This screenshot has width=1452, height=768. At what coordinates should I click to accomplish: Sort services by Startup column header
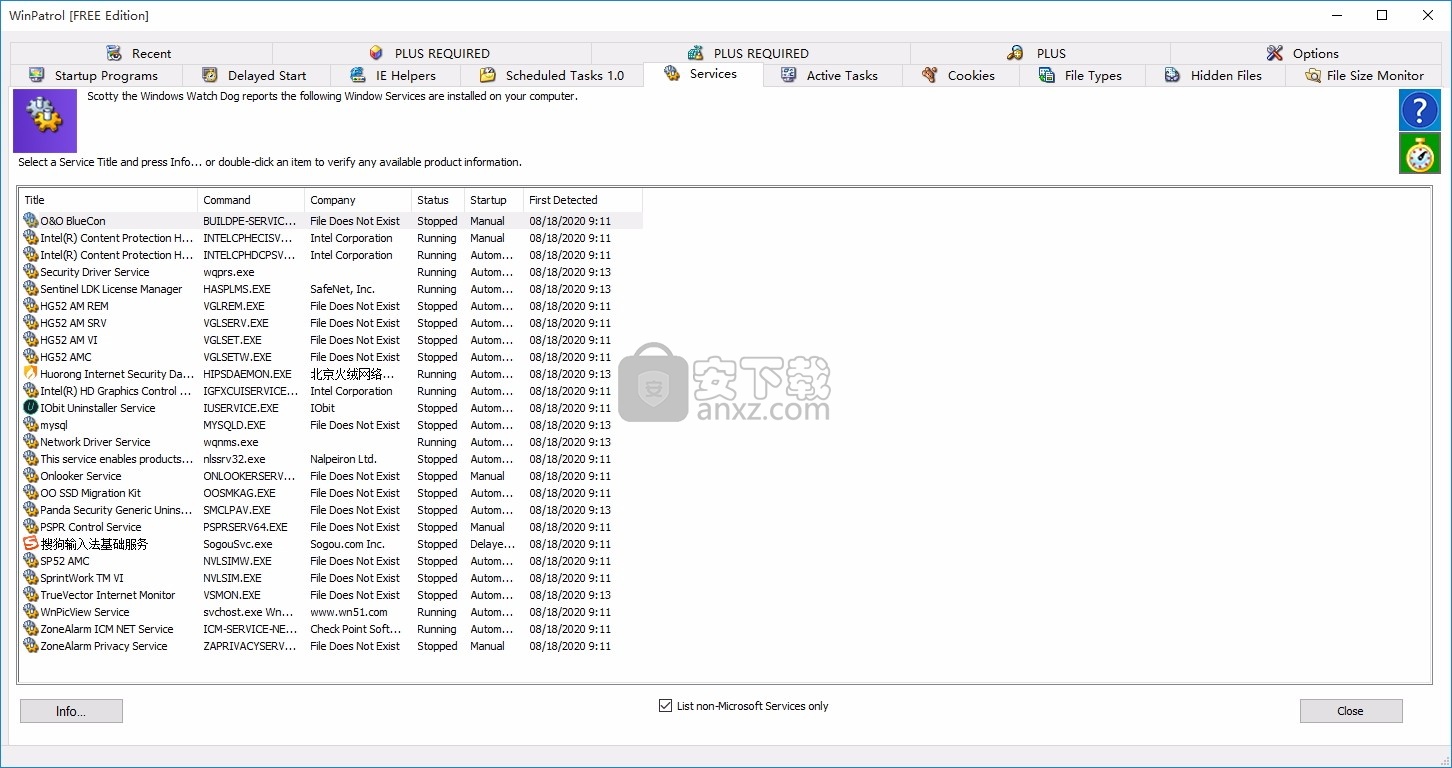[494, 200]
